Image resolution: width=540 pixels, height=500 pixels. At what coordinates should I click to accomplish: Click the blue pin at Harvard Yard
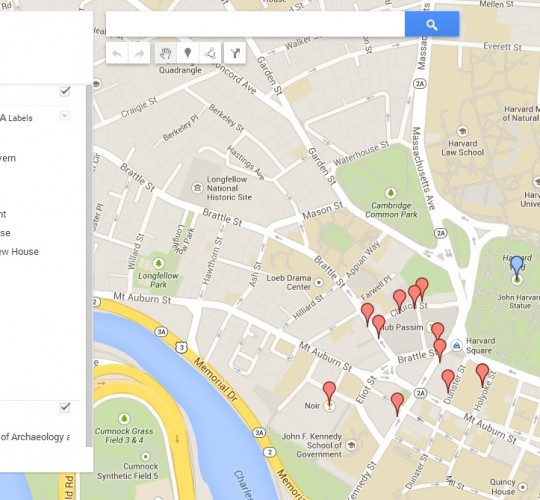(x=516, y=267)
